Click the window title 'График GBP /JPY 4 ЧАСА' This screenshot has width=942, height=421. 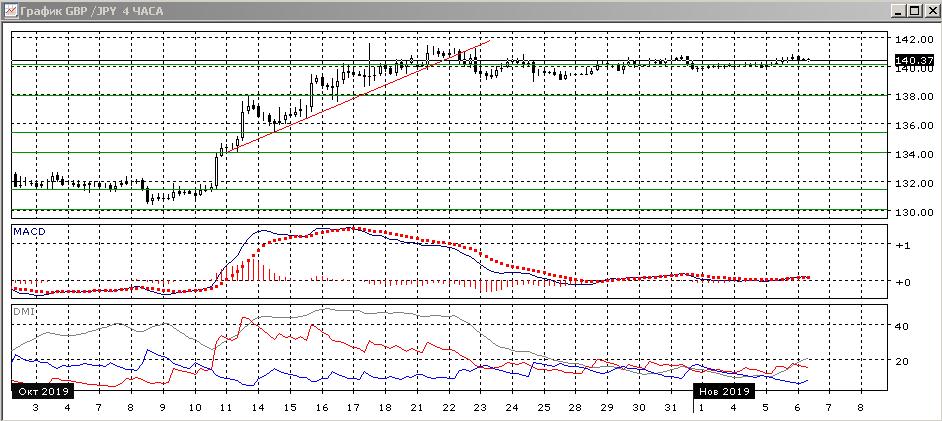pyautogui.click(x=93, y=11)
